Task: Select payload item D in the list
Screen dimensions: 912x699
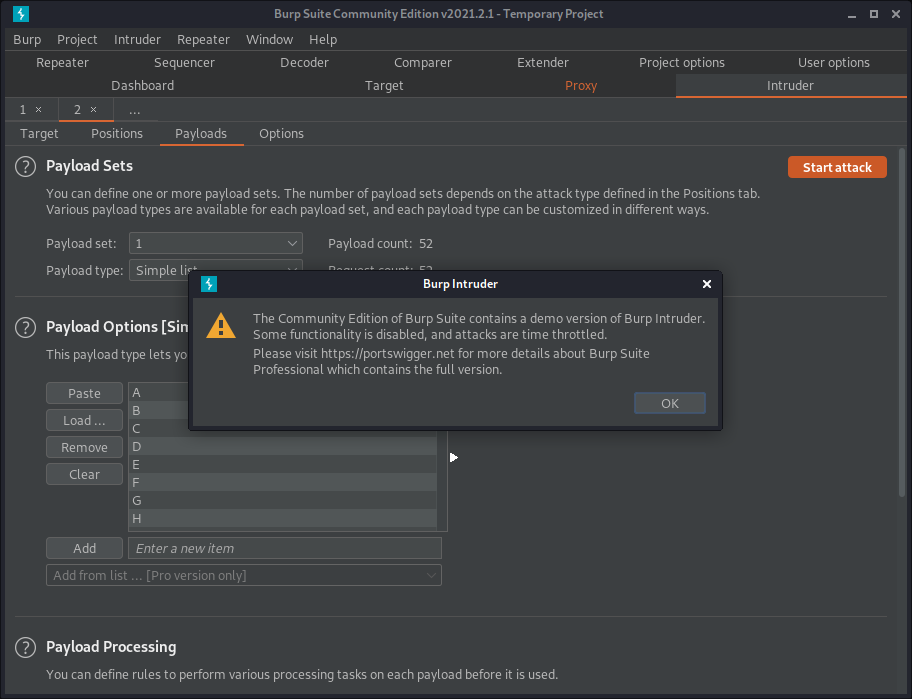Action: [x=283, y=447]
